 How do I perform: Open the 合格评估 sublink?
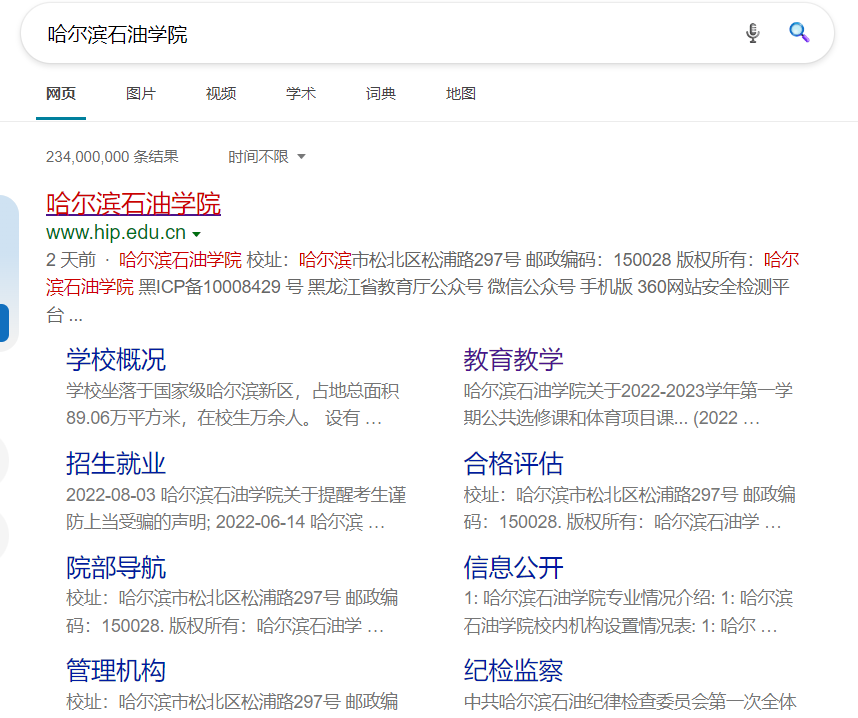pos(513,463)
